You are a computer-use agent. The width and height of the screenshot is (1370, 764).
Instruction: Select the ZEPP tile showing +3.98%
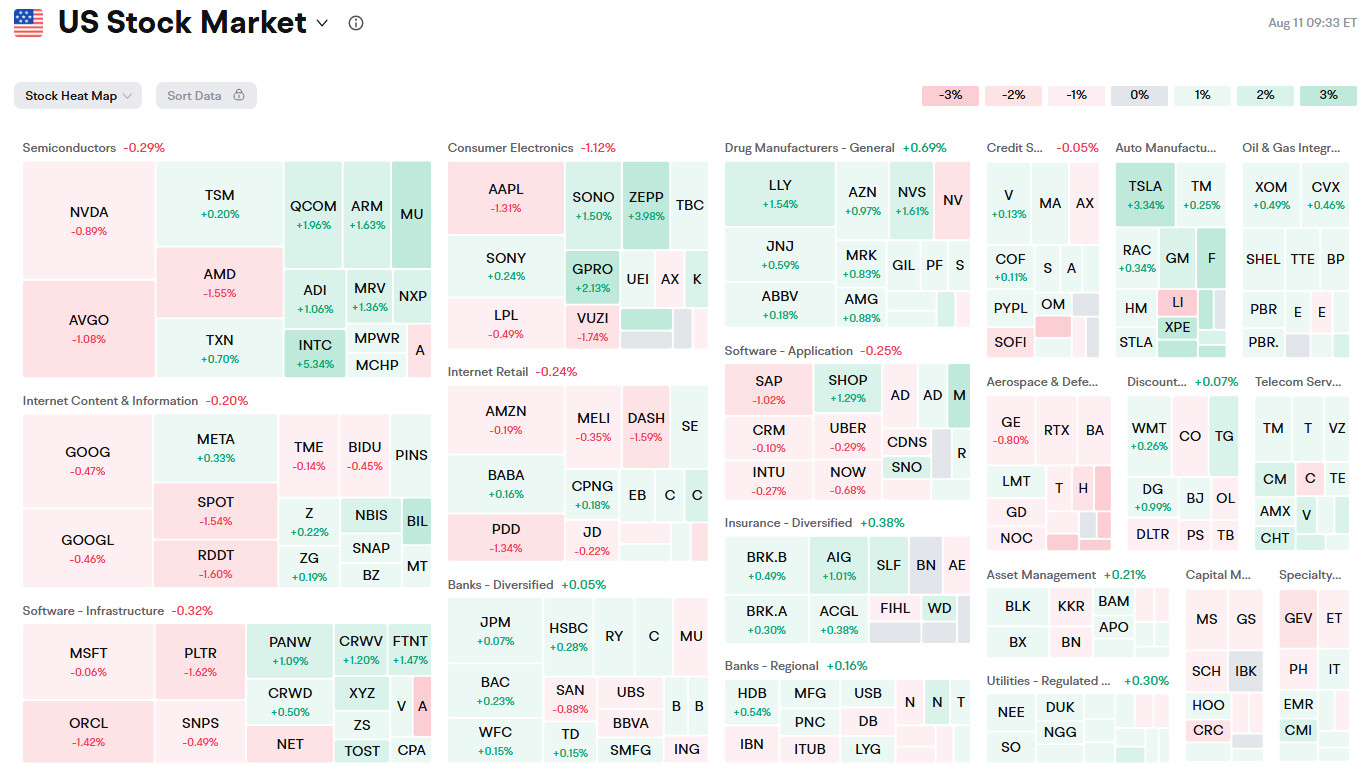pyautogui.click(x=645, y=205)
